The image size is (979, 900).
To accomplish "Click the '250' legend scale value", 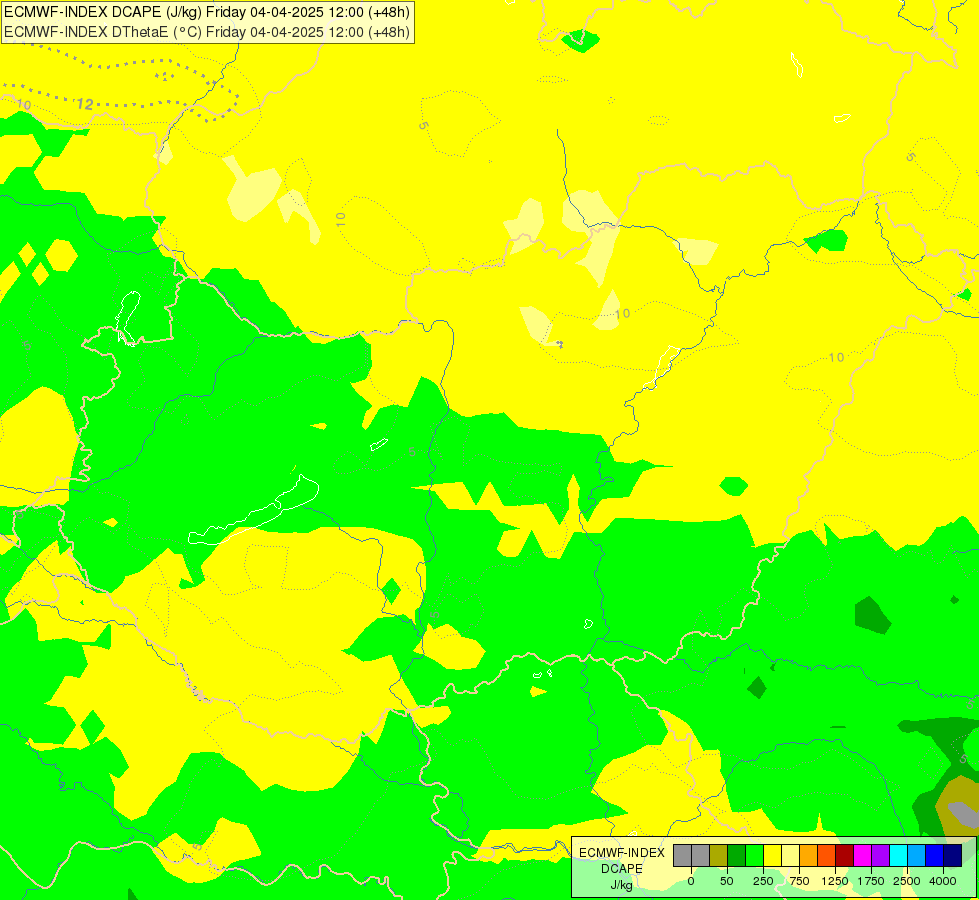I will 763,881.
